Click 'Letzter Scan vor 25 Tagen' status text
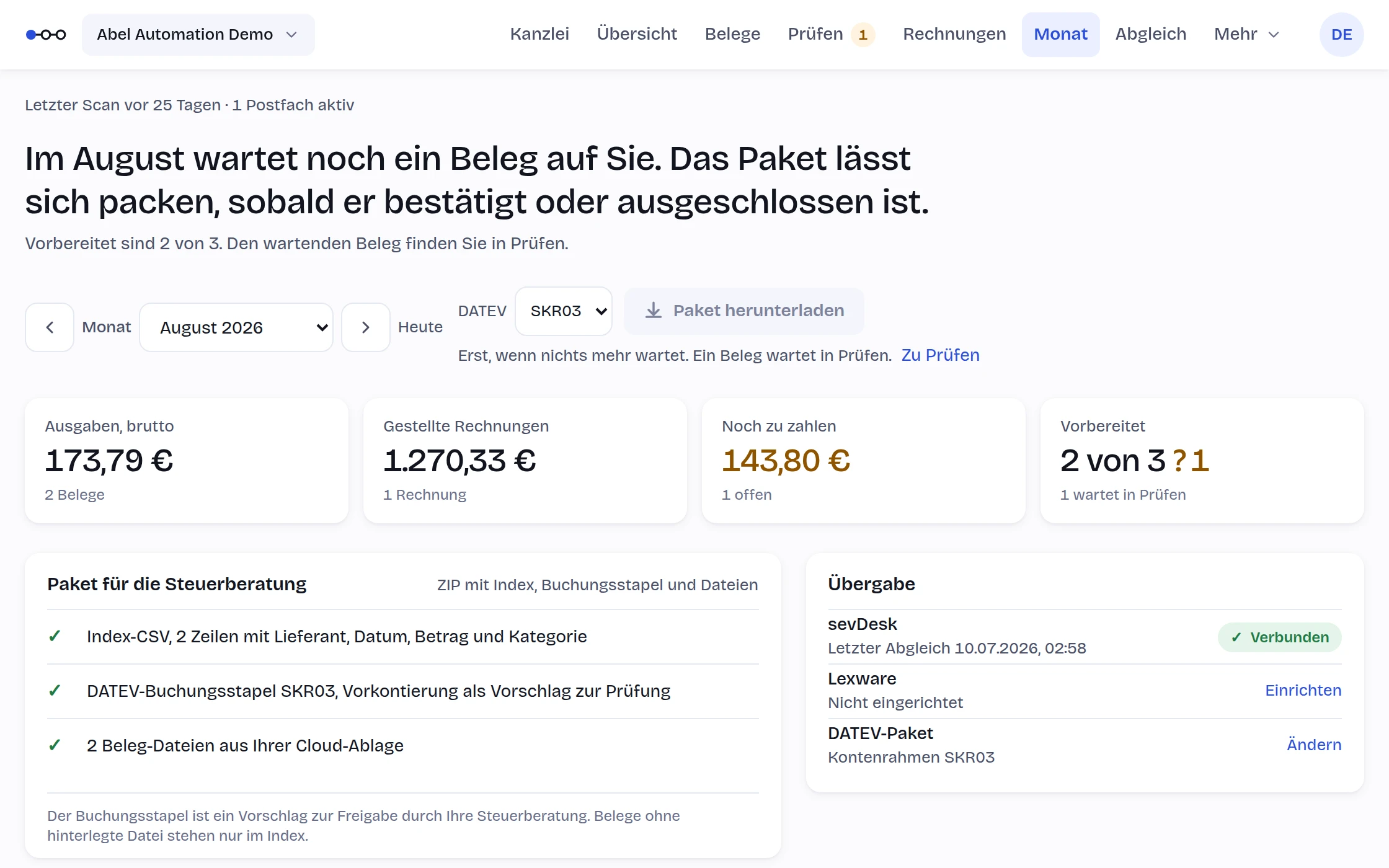Viewport: 1389px width, 868px height. (x=123, y=105)
